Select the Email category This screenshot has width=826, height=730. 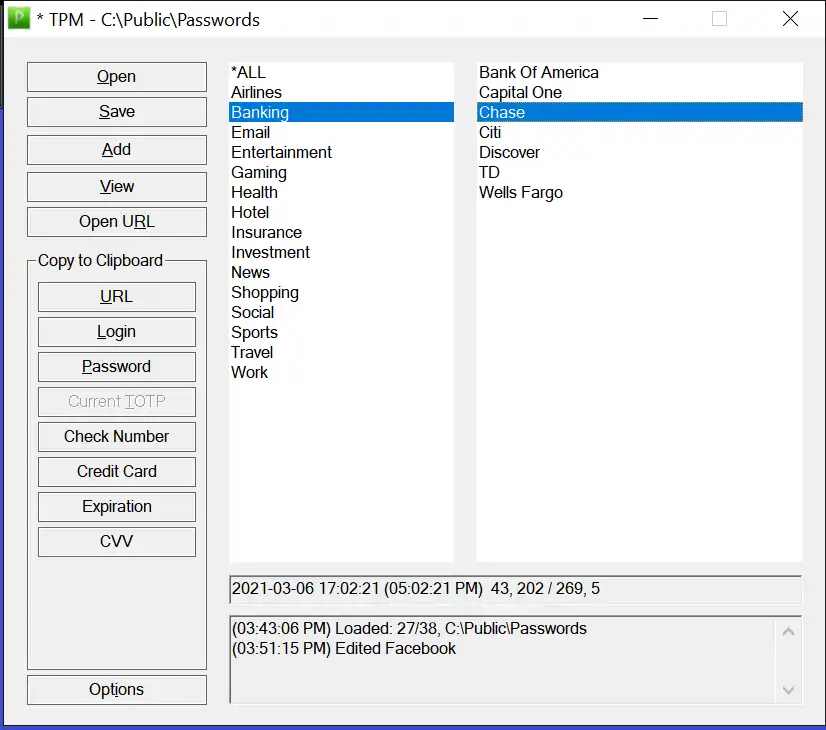[x=341, y=132]
